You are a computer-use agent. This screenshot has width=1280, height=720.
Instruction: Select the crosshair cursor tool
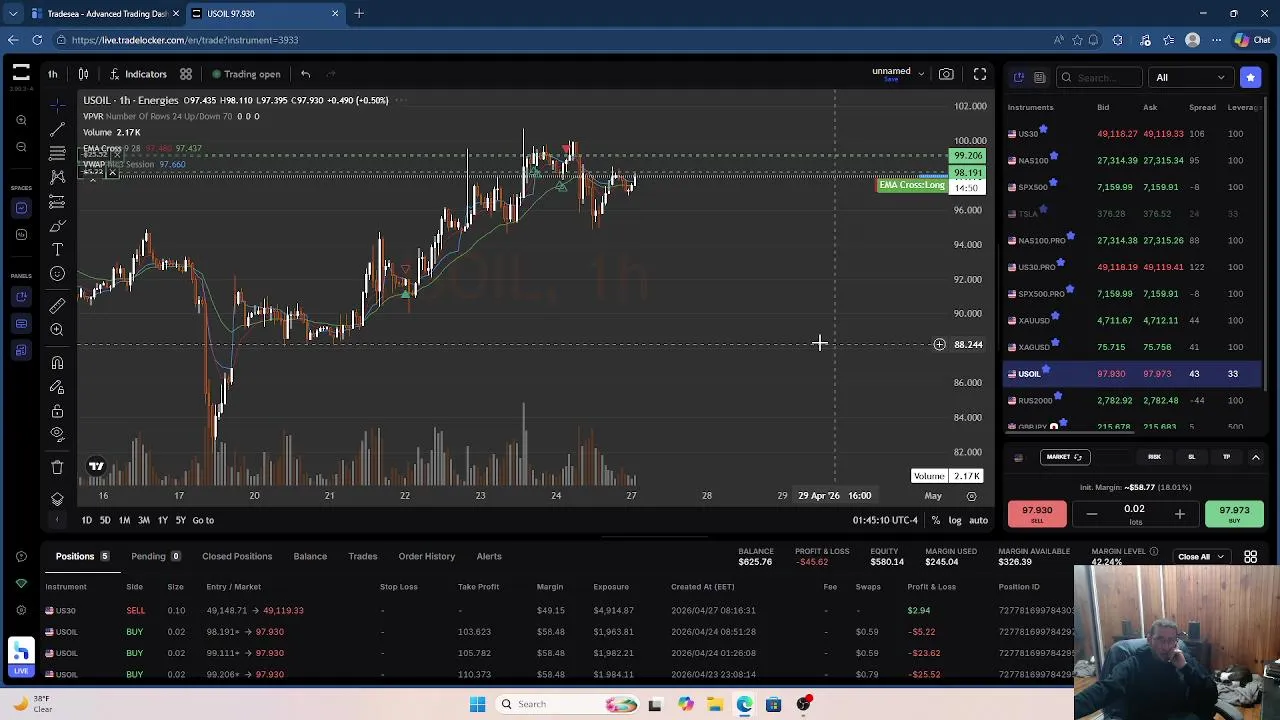click(x=57, y=105)
